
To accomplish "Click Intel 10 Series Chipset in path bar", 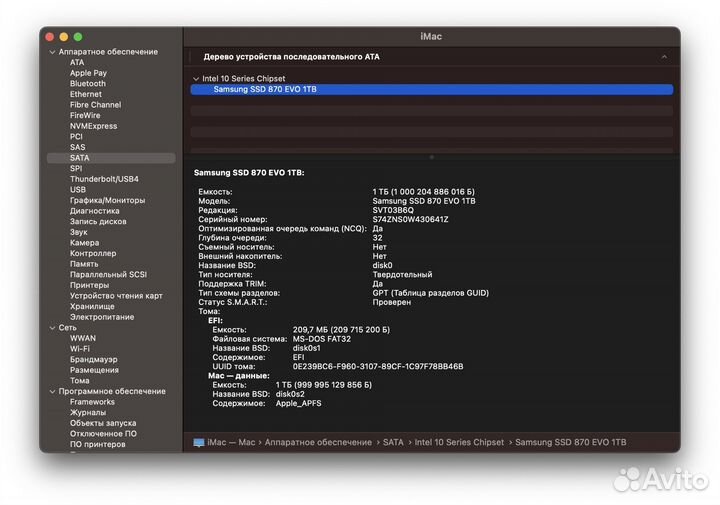I will coord(459,443).
